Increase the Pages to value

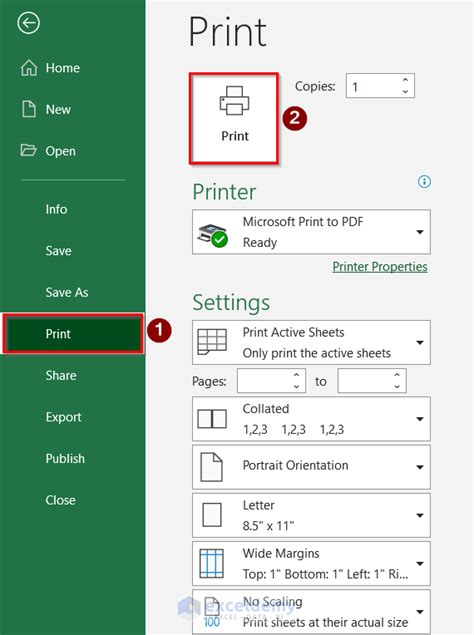397,375
